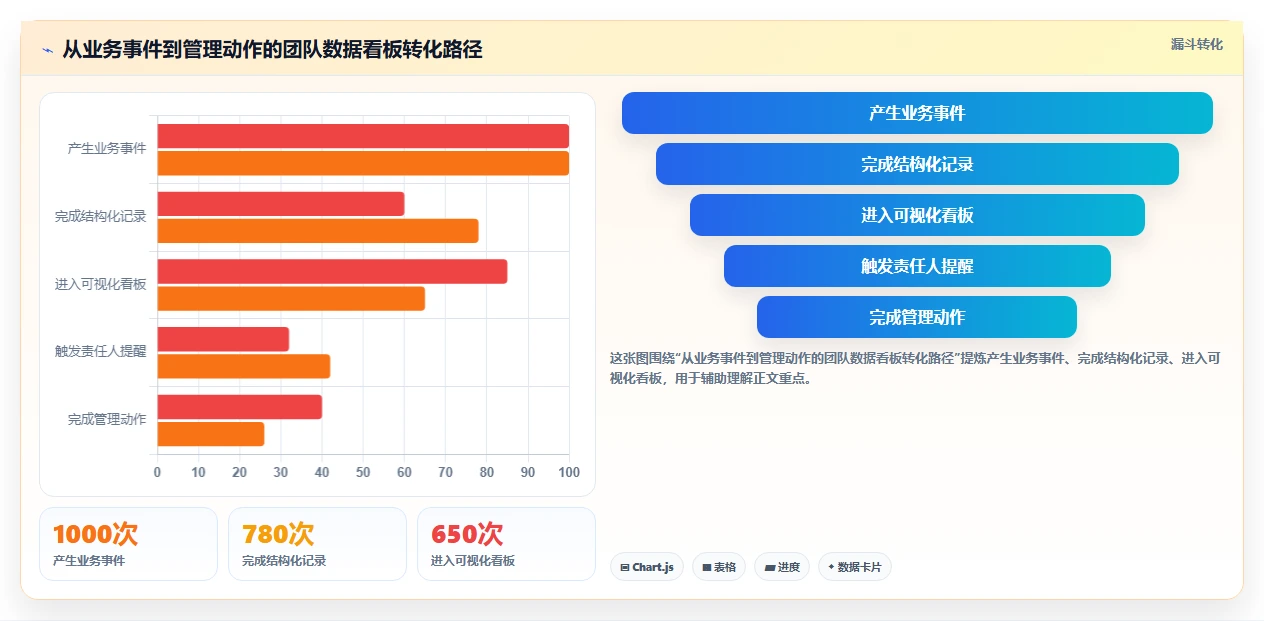Screen dimensions: 1264x621
Task: Click the description paragraph under the funnel
Action: (915, 368)
